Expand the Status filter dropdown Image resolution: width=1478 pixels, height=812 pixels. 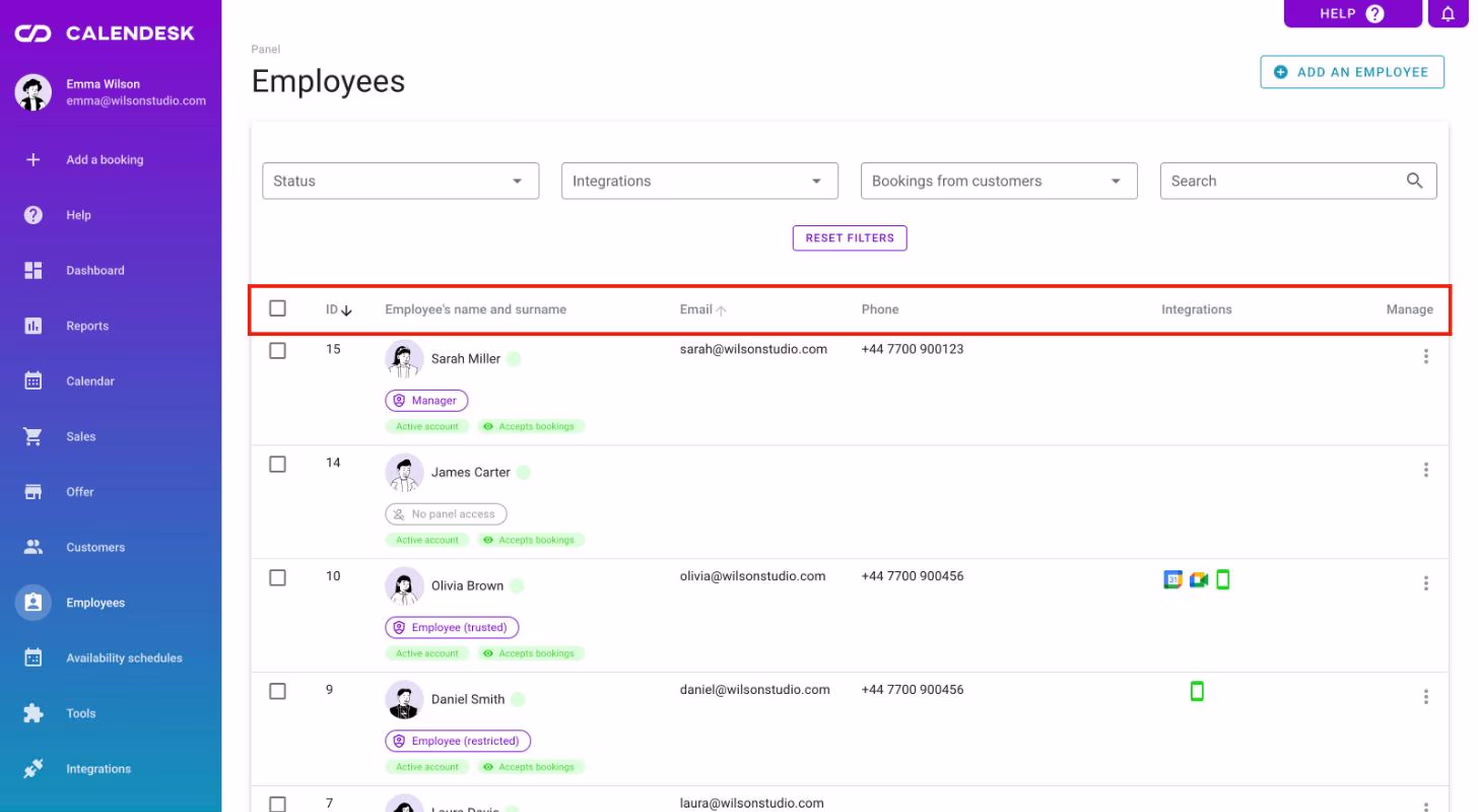[x=401, y=181]
